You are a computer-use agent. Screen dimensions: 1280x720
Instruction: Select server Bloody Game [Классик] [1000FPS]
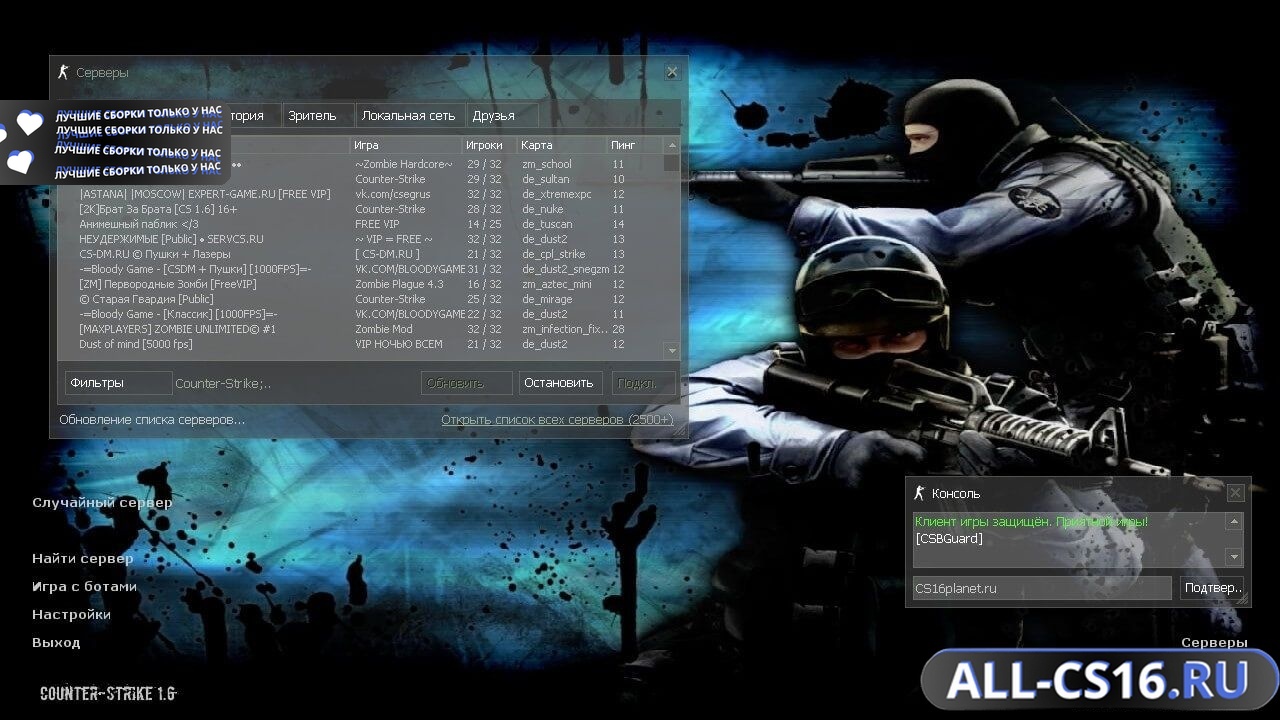click(x=178, y=314)
